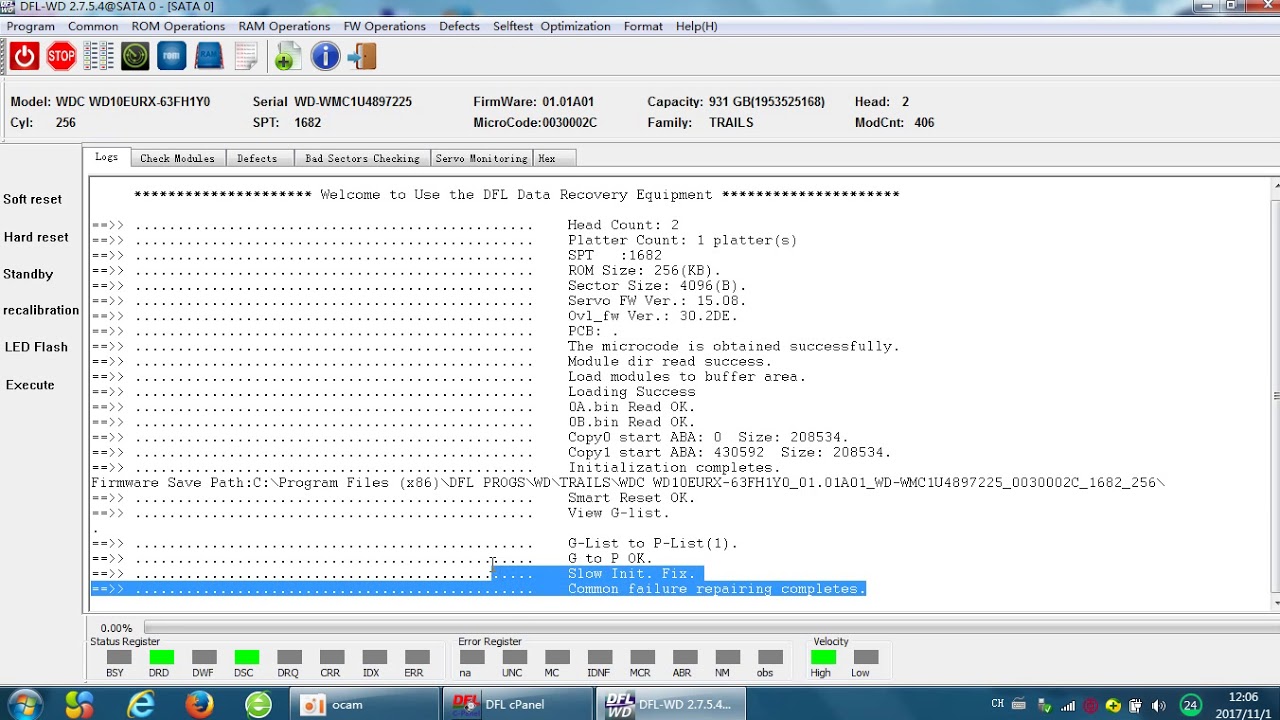
Task: Open the Format menu
Action: (x=643, y=26)
